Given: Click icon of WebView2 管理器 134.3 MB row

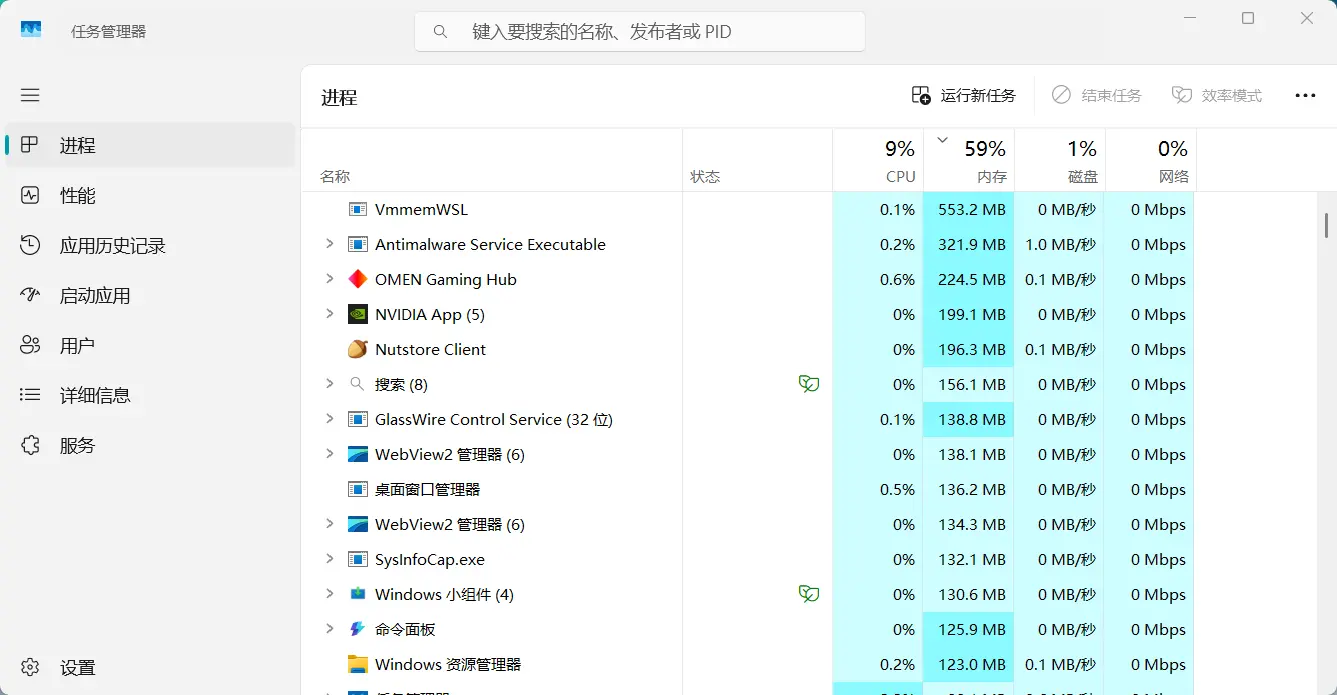Looking at the screenshot, I should [357, 524].
